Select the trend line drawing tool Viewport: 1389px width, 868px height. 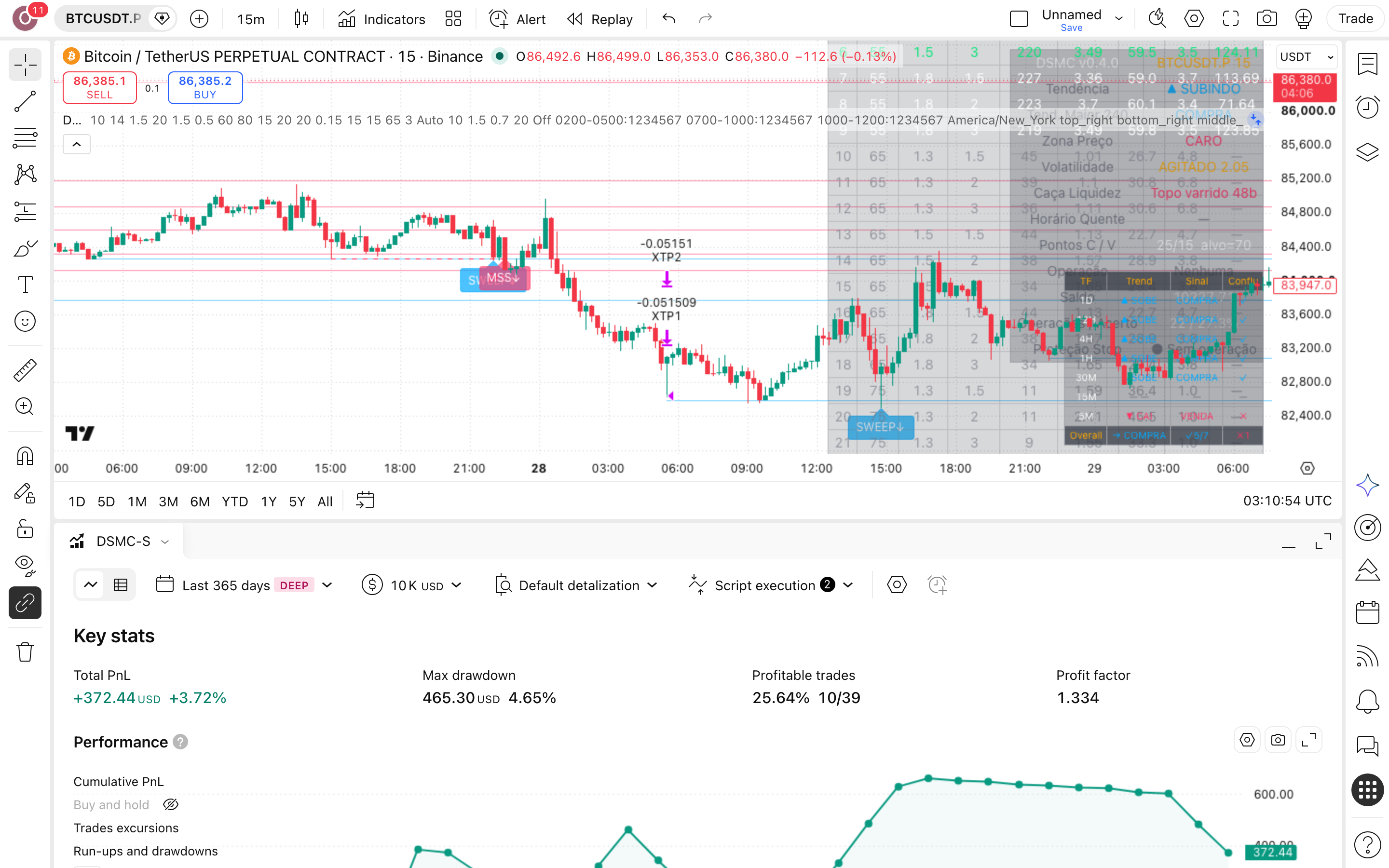click(25, 101)
